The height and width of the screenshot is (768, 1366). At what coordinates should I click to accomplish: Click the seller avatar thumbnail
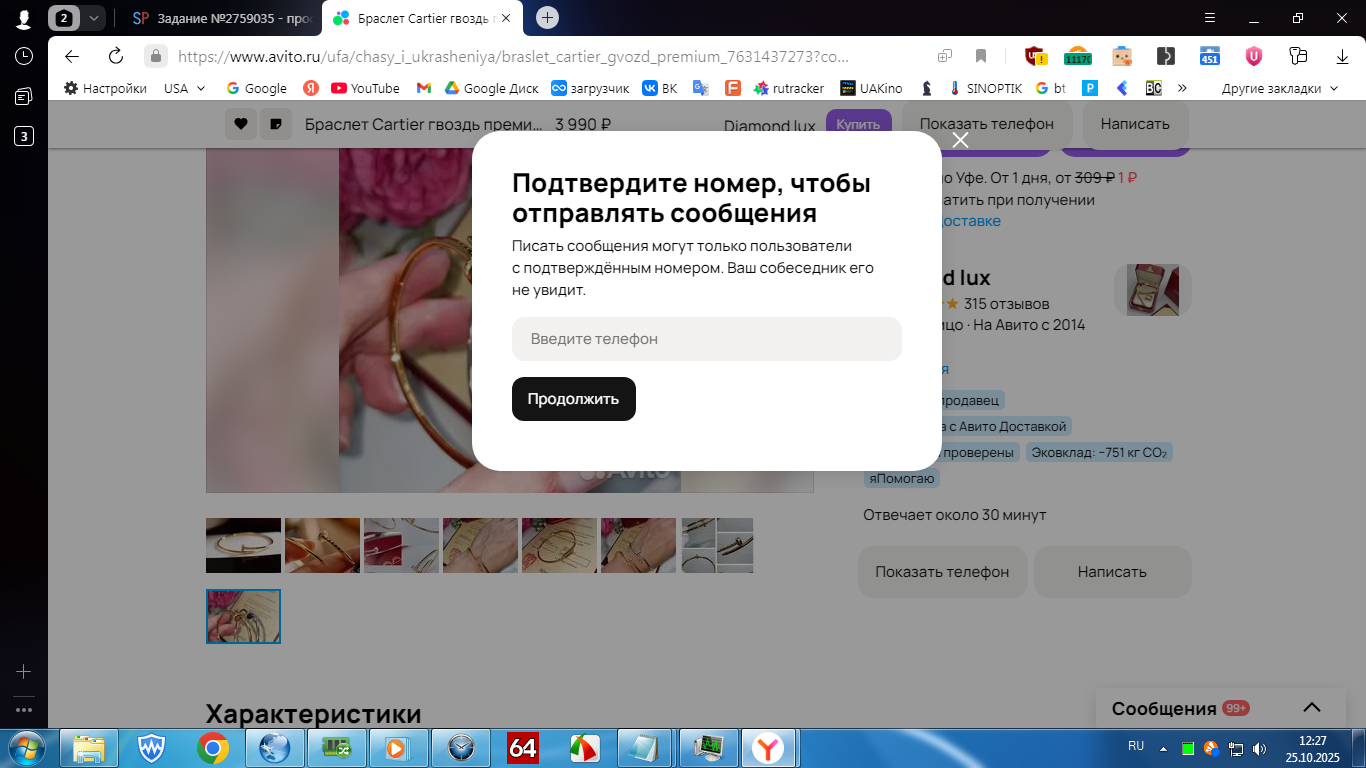[1152, 290]
